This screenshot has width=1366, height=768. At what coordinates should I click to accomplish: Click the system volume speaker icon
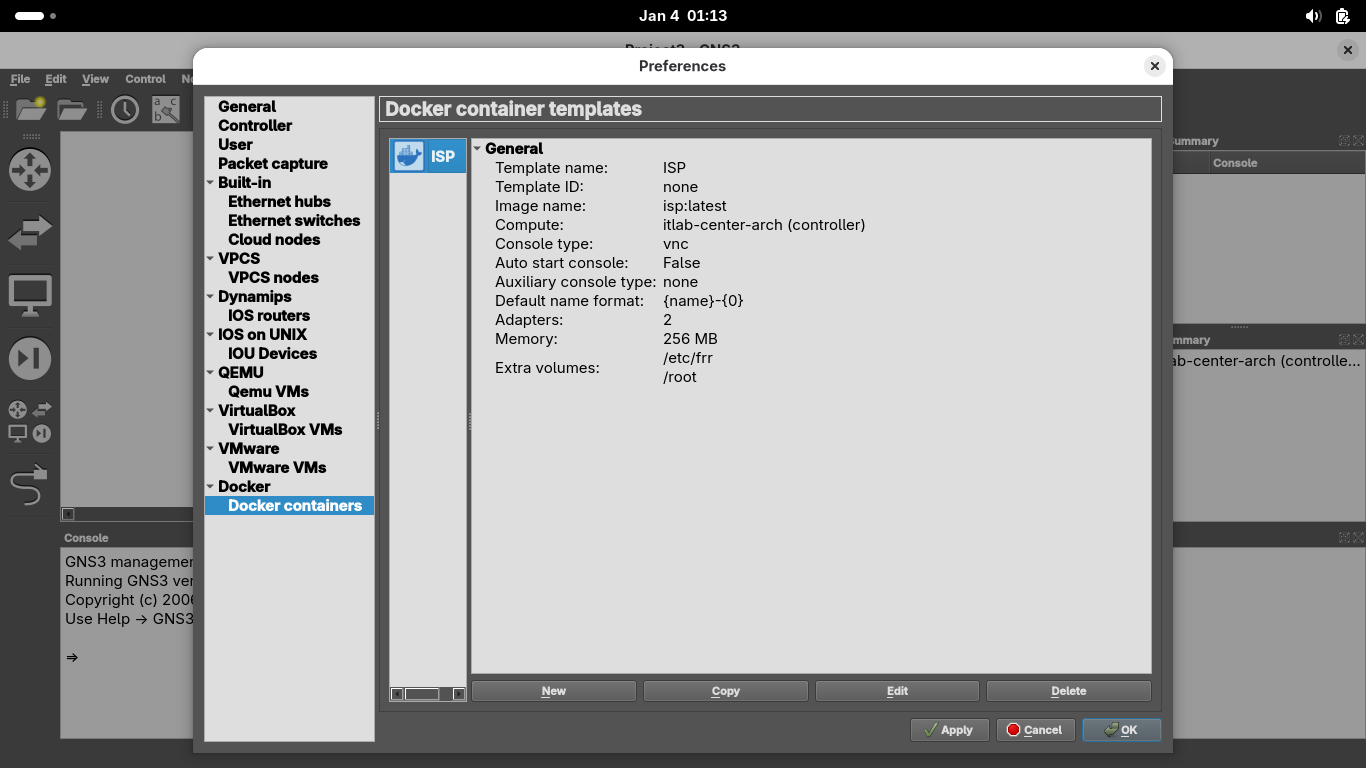coord(1313,16)
